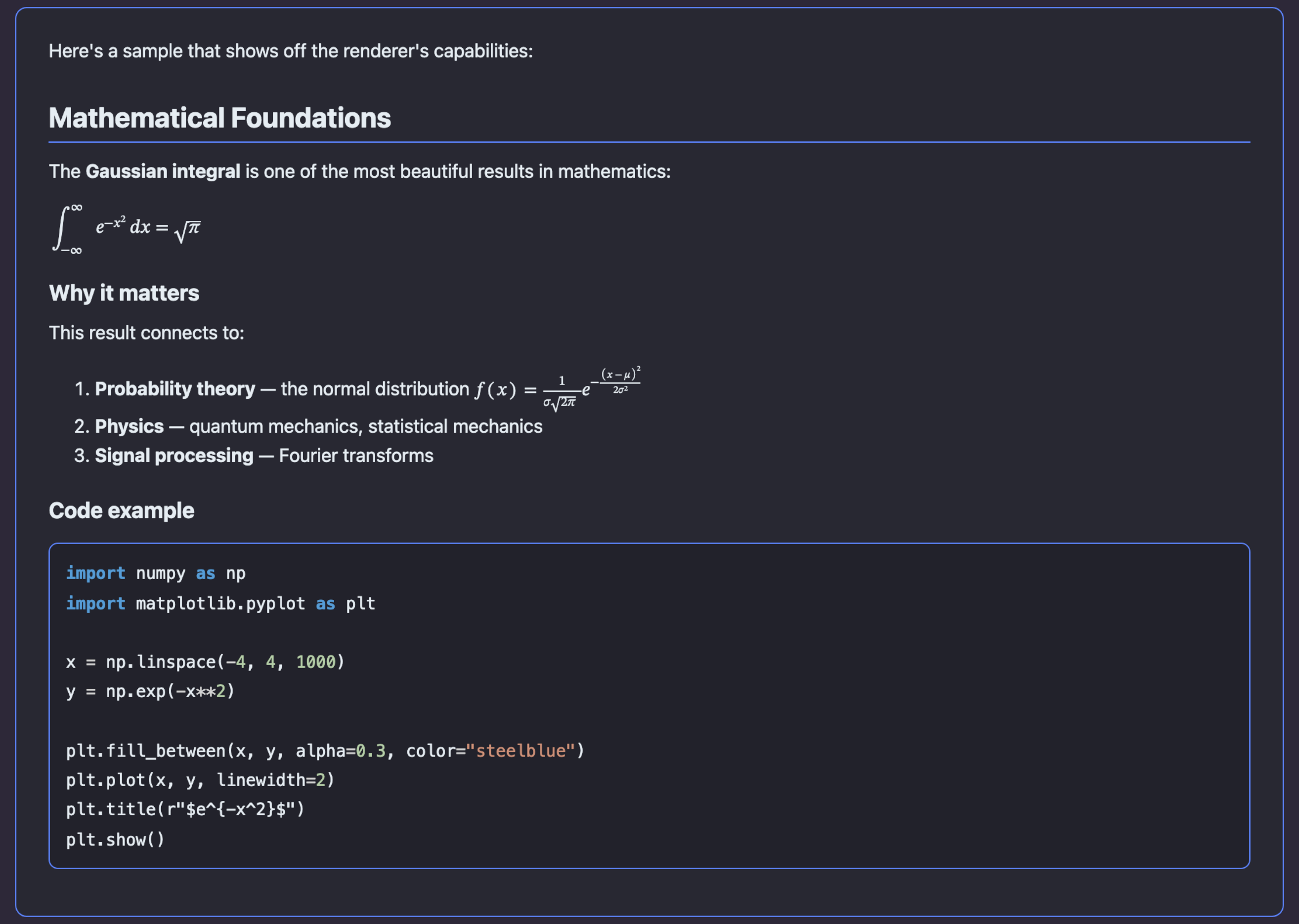Click the "Why it matters" subheading
Image resolution: width=1299 pixels, height=924 pixels.
[x=124, y=293]
